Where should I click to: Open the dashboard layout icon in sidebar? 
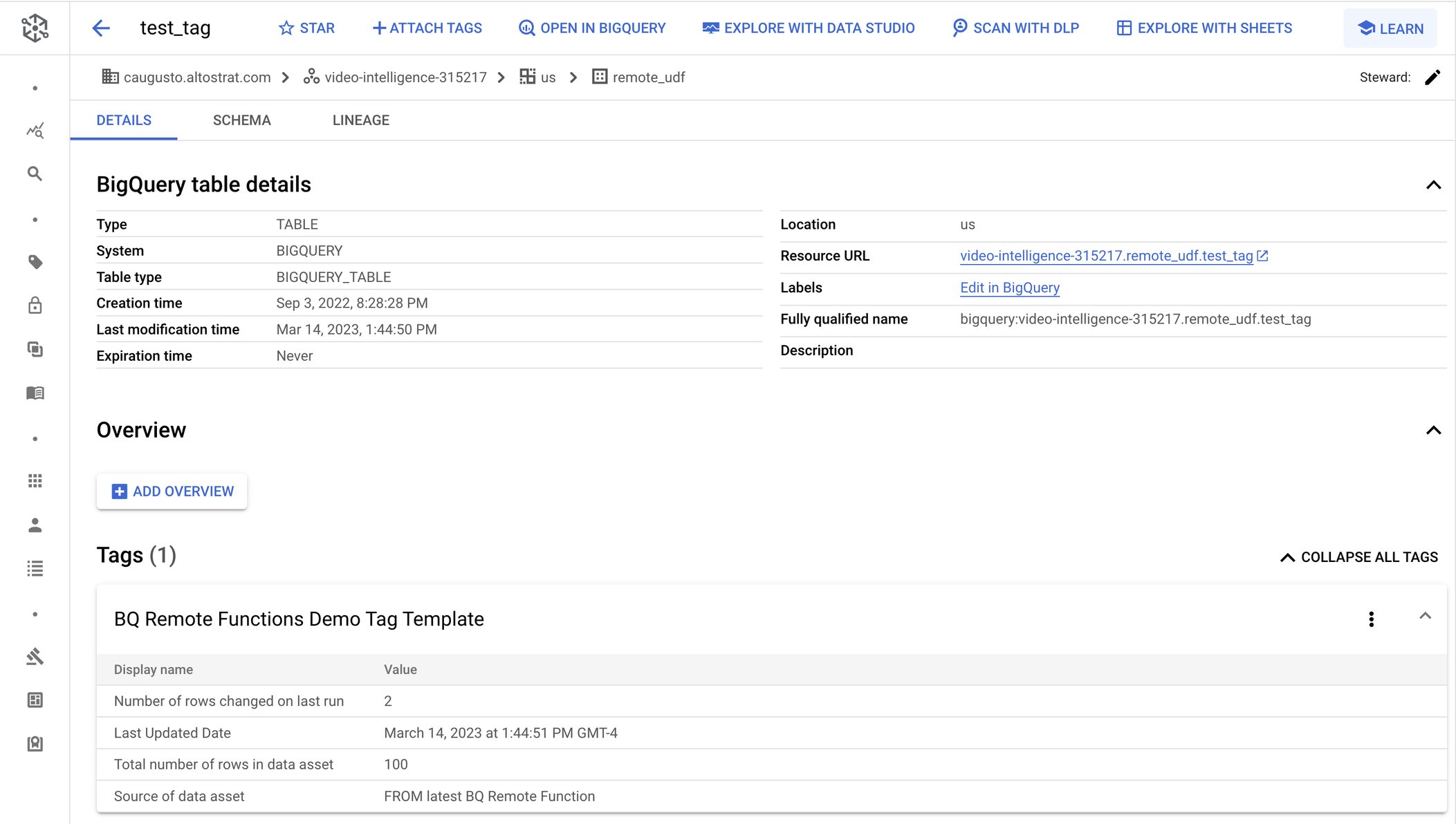click(x=35, y=700)
